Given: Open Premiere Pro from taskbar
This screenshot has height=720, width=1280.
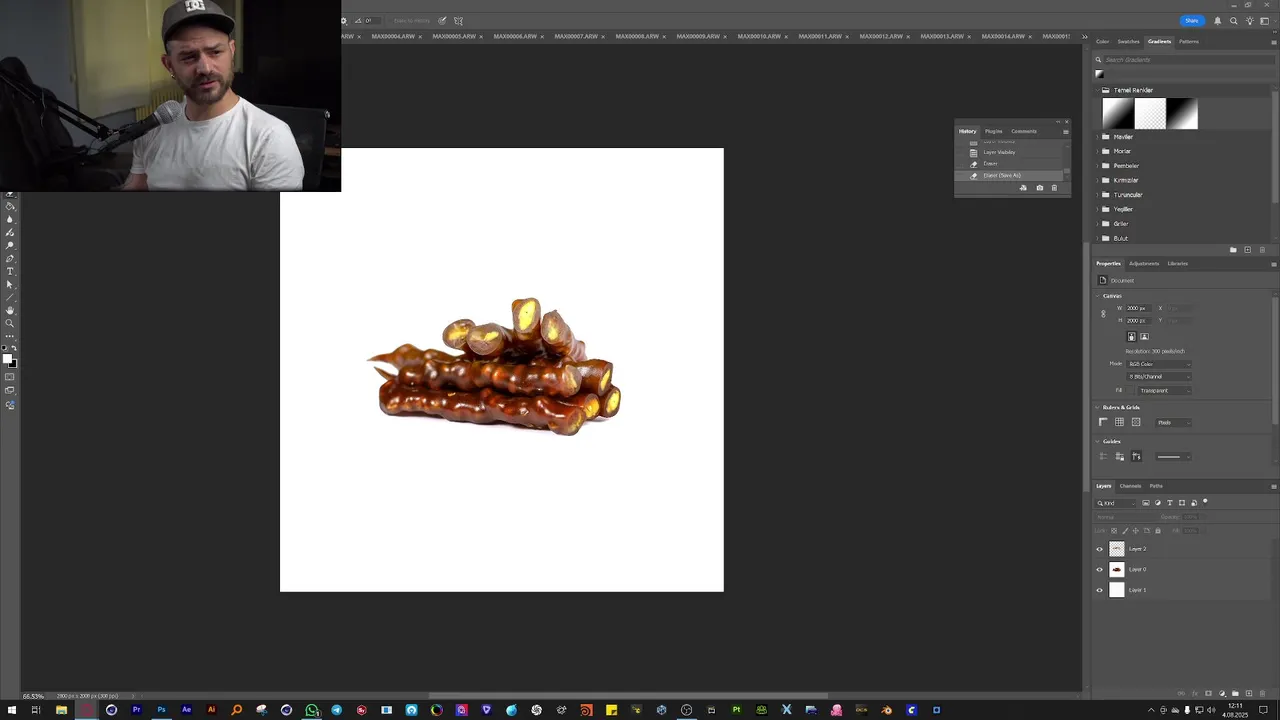Looking at the screenshot, I should click(136, 710).
